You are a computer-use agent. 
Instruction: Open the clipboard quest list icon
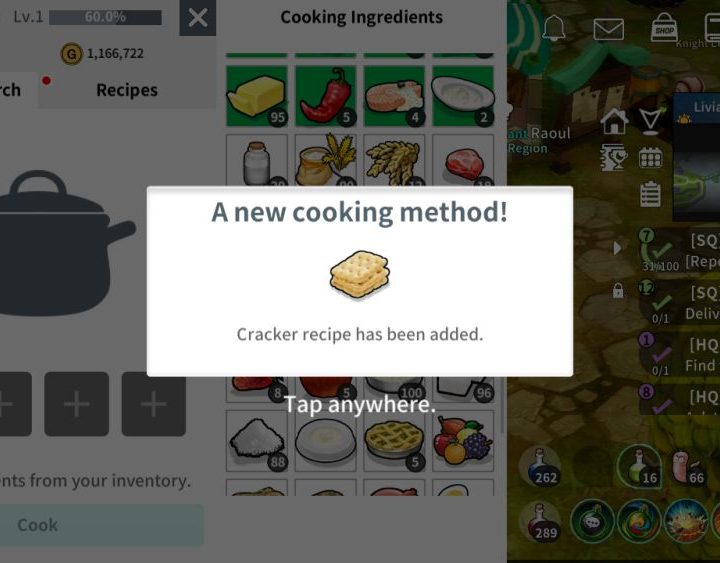(x=650, y=194)
